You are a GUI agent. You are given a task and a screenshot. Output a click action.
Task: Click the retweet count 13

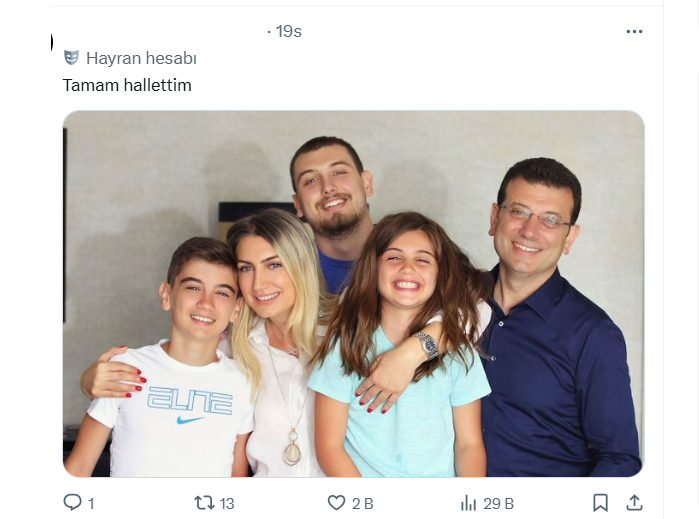(229, 503)
